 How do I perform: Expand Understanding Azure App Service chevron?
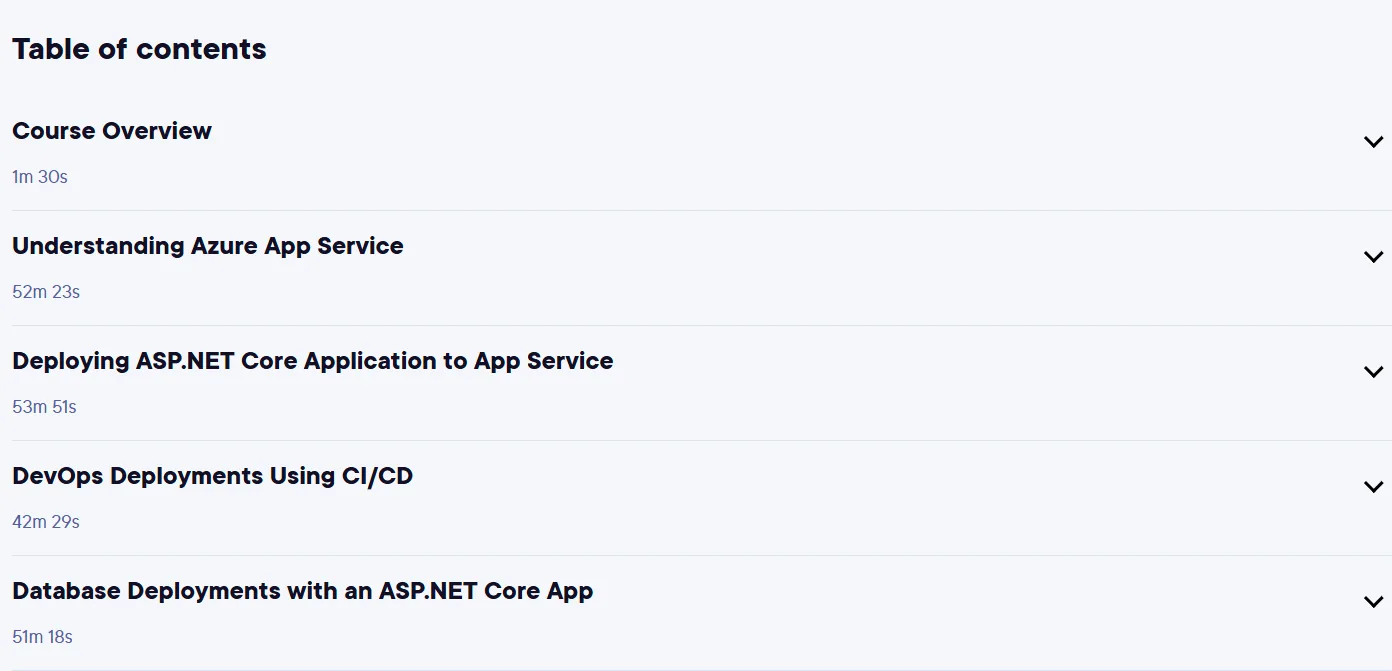pos(1373,257)
